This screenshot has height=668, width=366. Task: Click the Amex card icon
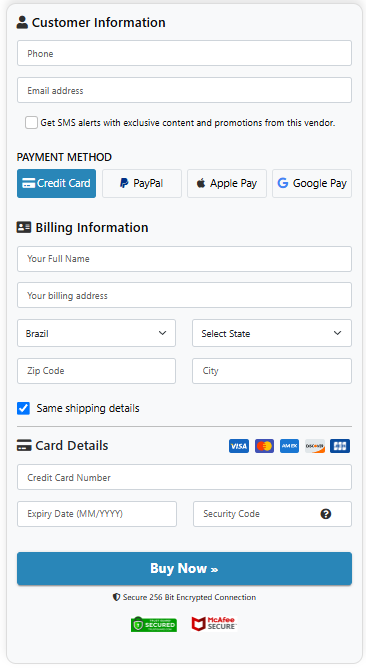pos(289,446)
